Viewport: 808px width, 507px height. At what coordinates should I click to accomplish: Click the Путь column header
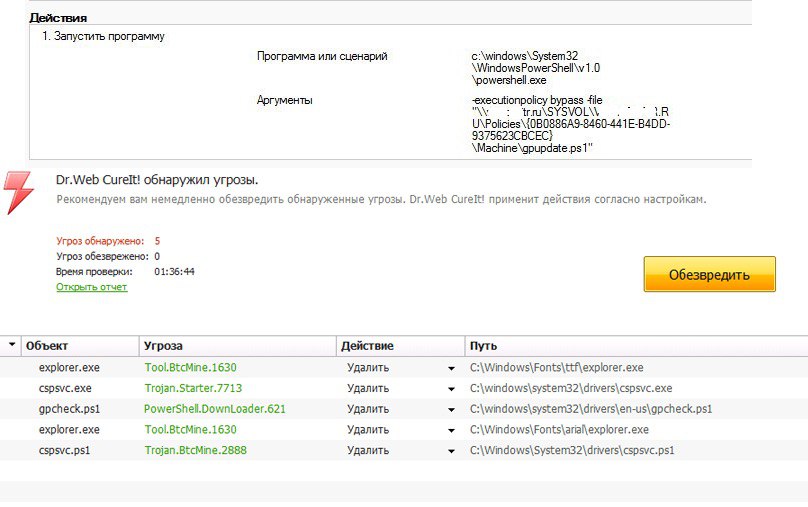(483, 346)
